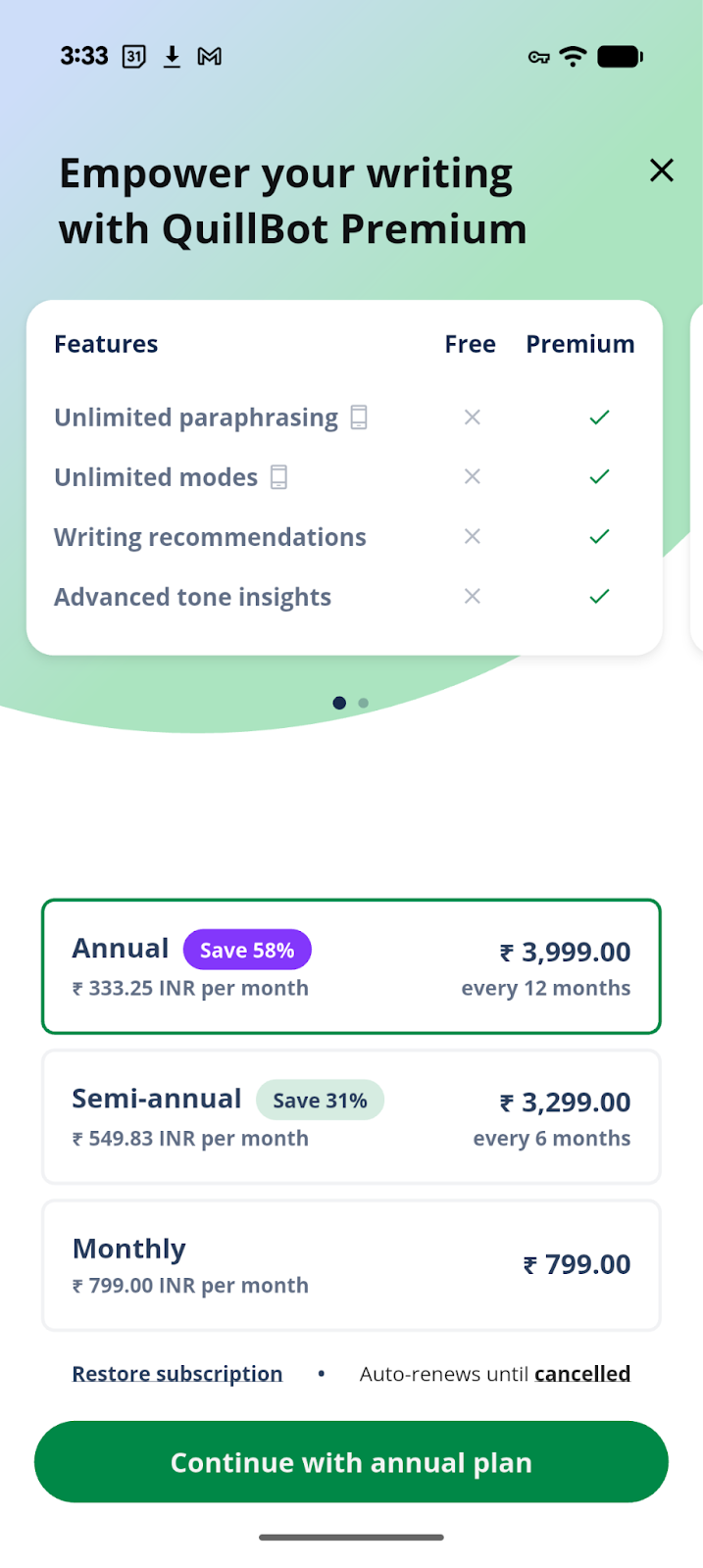Go to the second features page dot
This screenshot has width=703, height=1568.
(364, 703)
